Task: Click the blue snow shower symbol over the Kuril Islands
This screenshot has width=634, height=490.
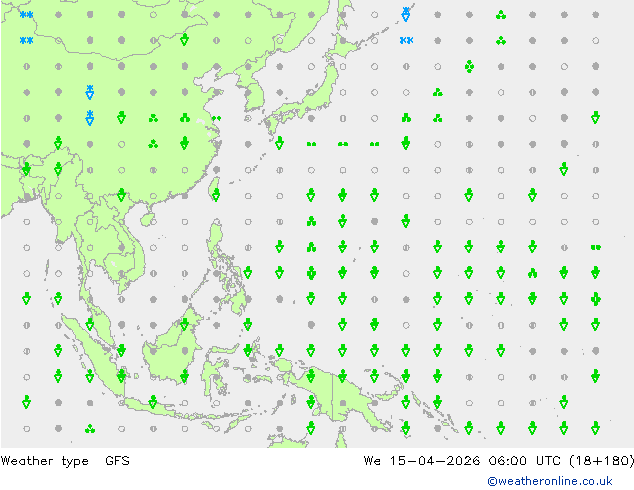Action: [406, 14]
